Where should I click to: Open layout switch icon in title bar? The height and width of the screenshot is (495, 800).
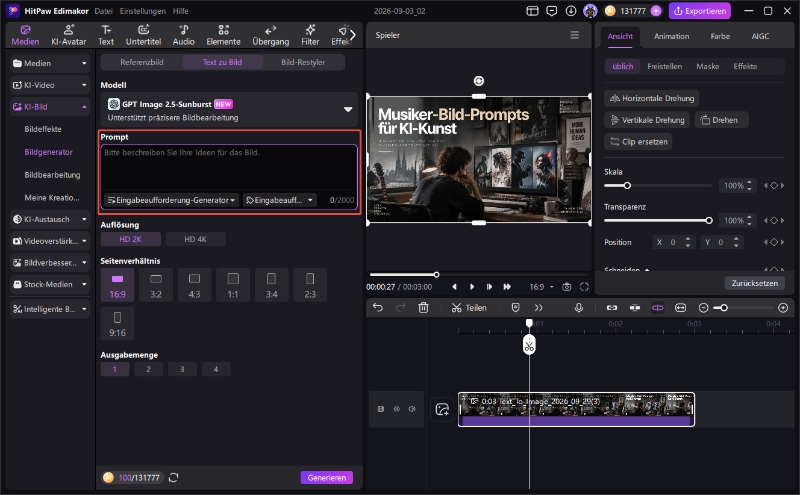pos(532,11)
